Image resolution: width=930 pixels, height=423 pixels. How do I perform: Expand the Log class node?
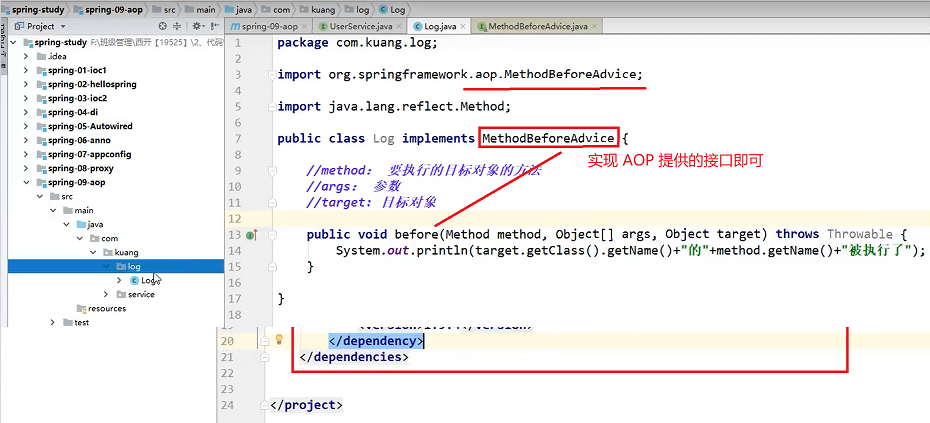[119, 280]
